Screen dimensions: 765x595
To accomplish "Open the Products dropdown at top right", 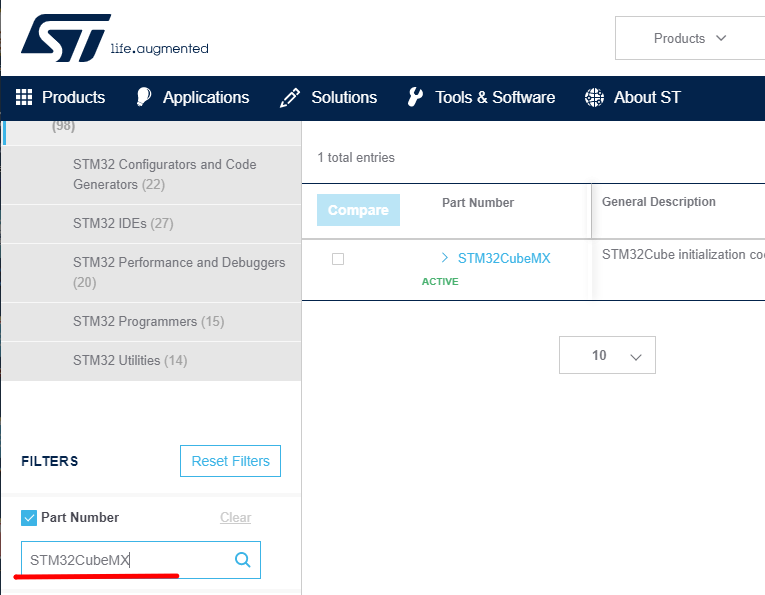I will coord(689,38).
